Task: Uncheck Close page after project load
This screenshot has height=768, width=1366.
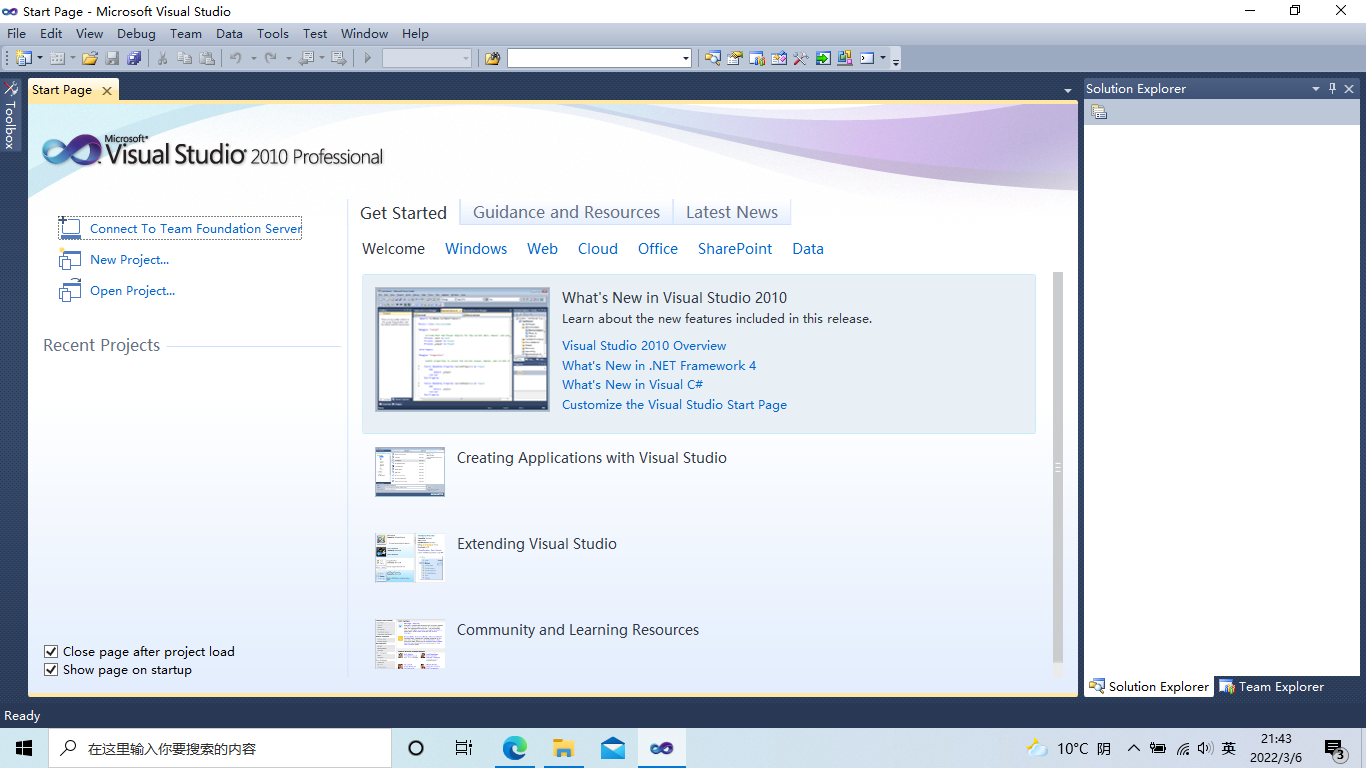Action: [x=50, y=651]
